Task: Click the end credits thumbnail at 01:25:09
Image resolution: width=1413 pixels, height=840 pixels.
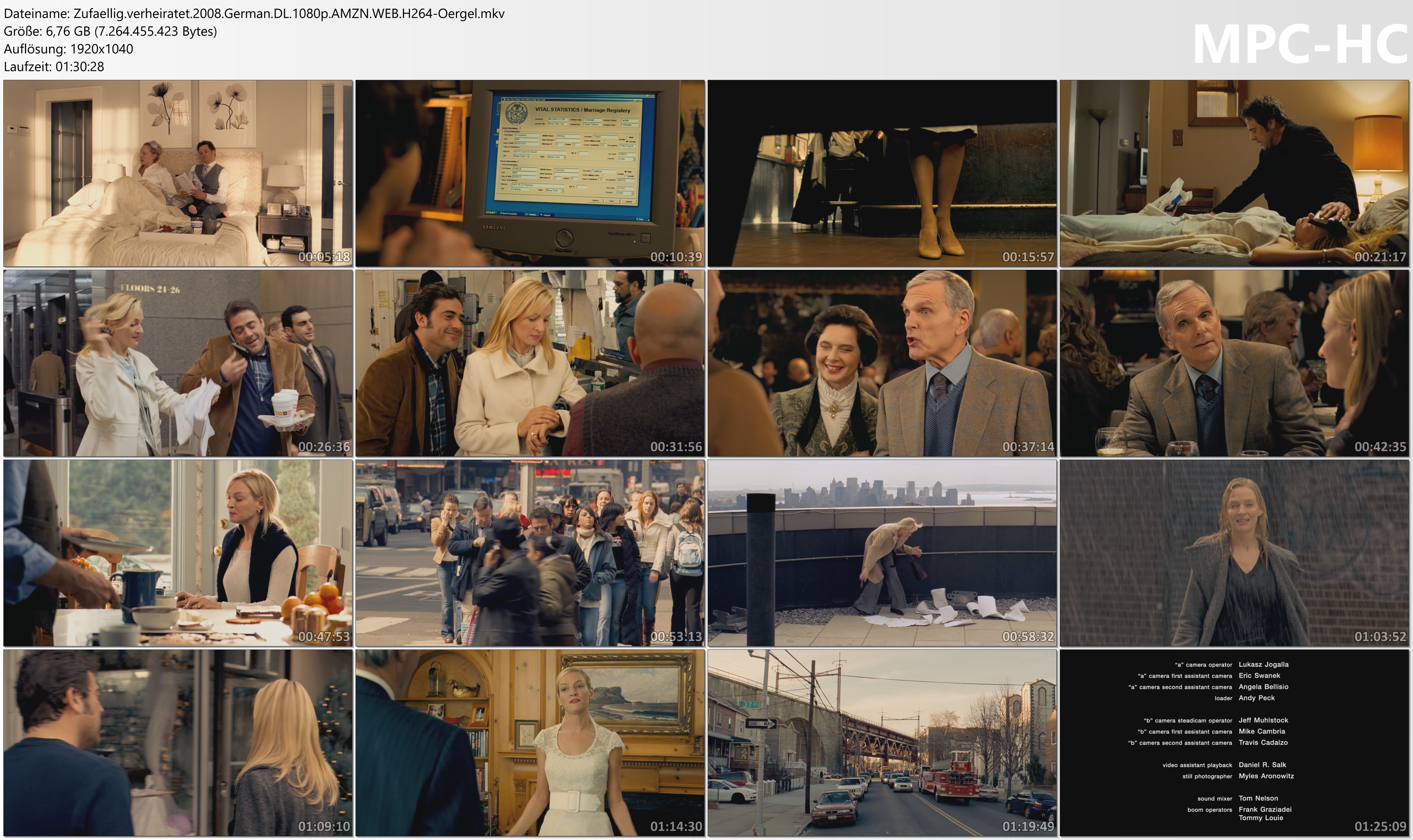Action: (x=1234, y=742)
